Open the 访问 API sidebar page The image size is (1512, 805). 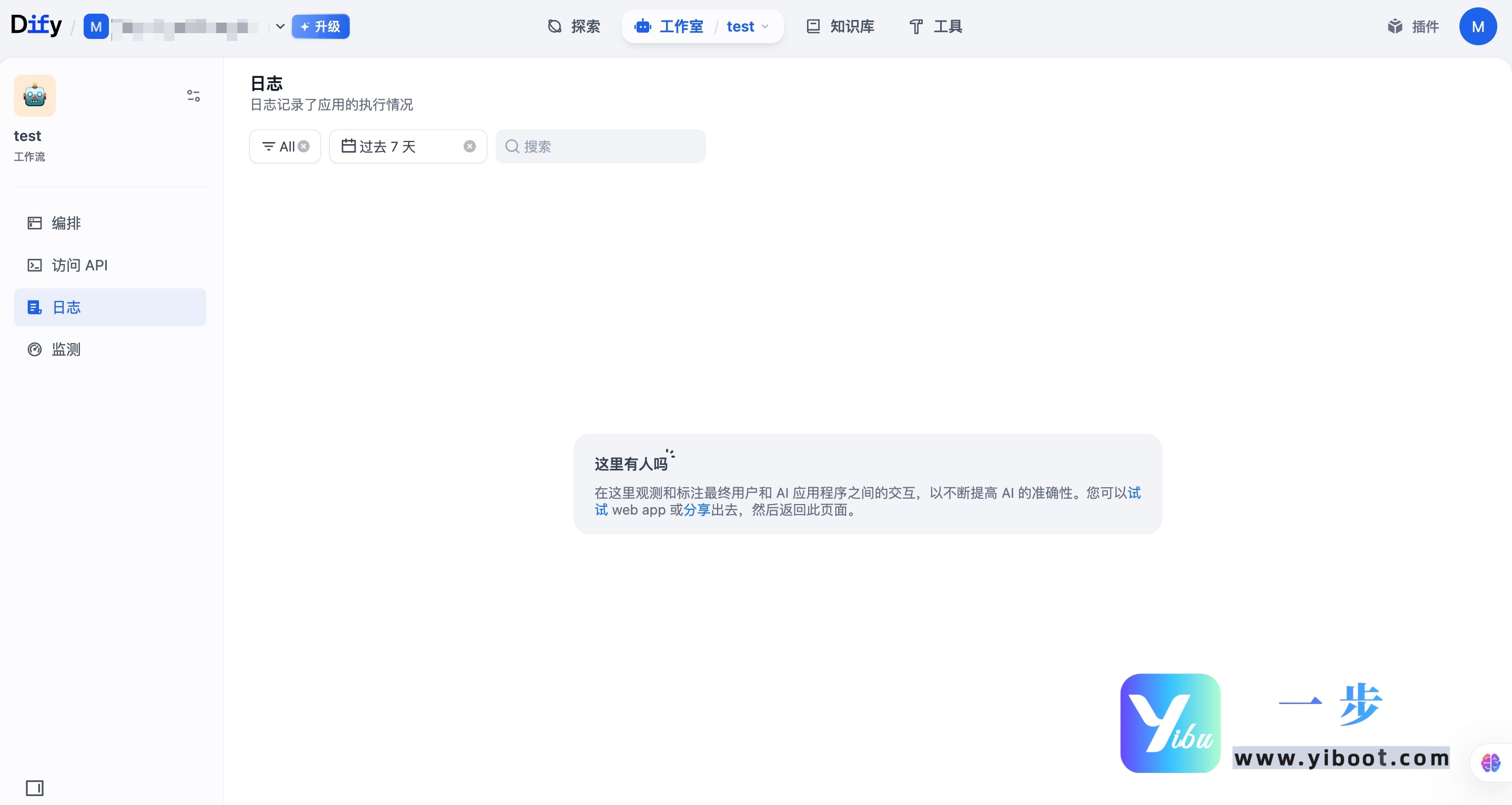(79, 265)
